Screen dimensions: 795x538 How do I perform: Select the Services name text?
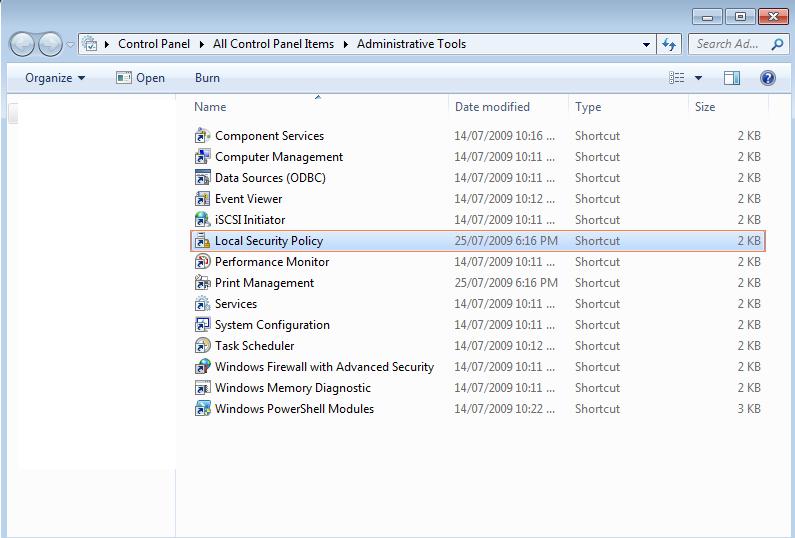click(x=236, y=304)
